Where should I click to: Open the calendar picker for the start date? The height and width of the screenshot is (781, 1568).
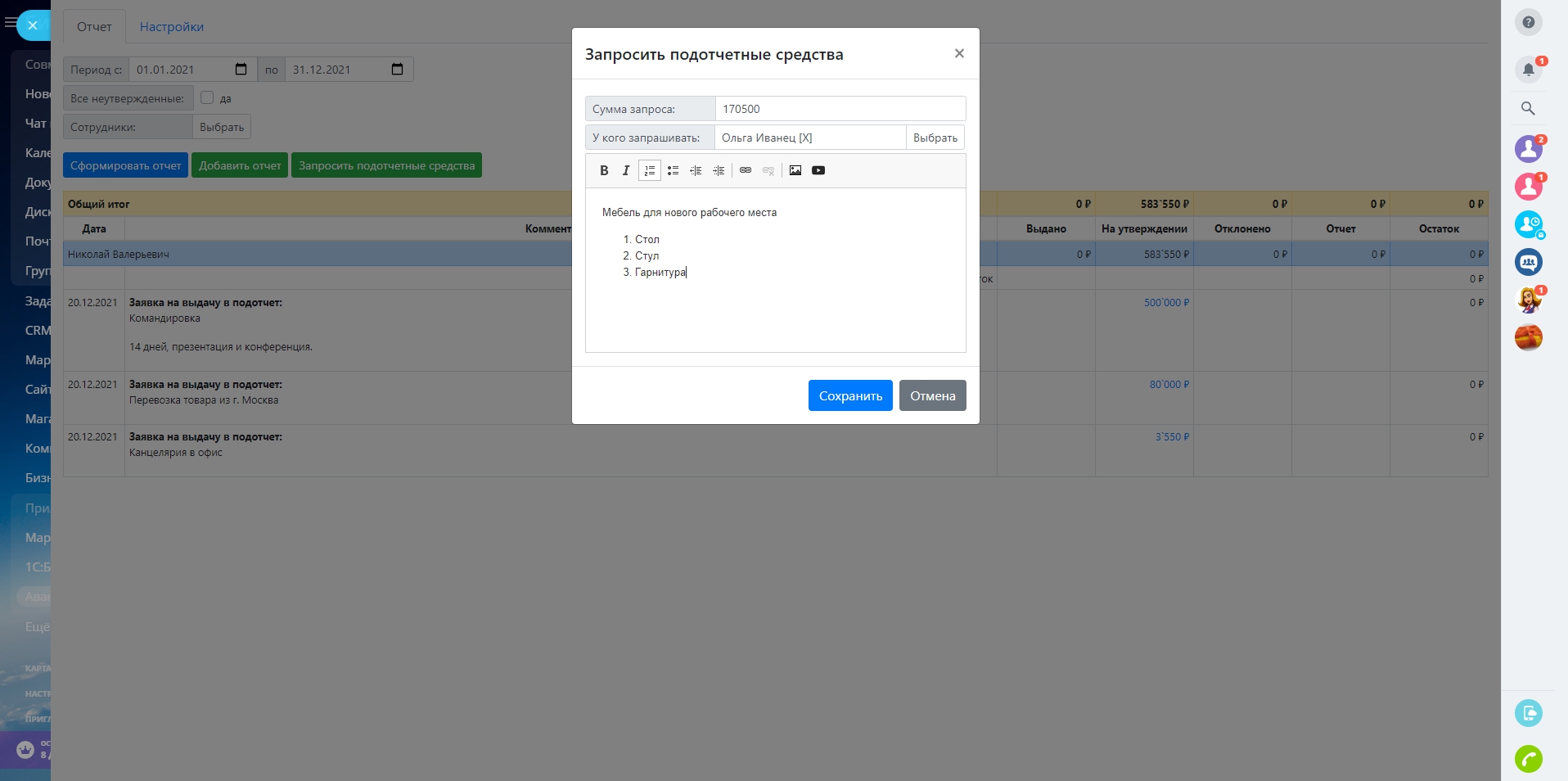(x=241, y=69)
